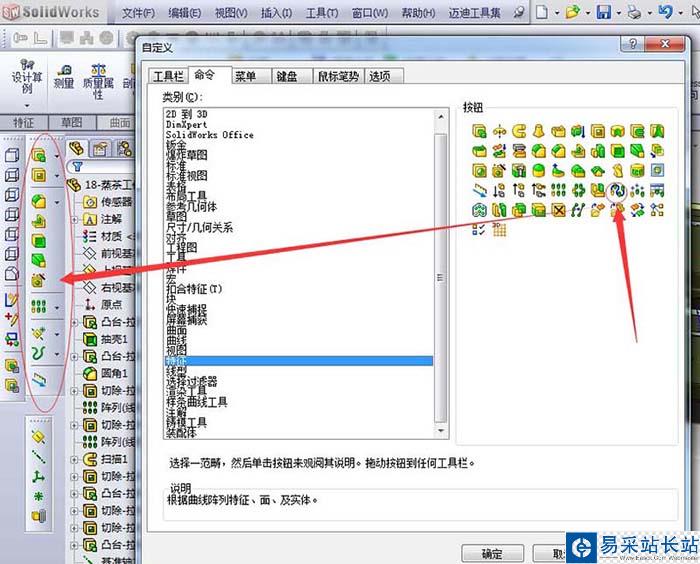Click Lofted Boss bell-shaped button in dialog
700x564 pixels.
539,131
